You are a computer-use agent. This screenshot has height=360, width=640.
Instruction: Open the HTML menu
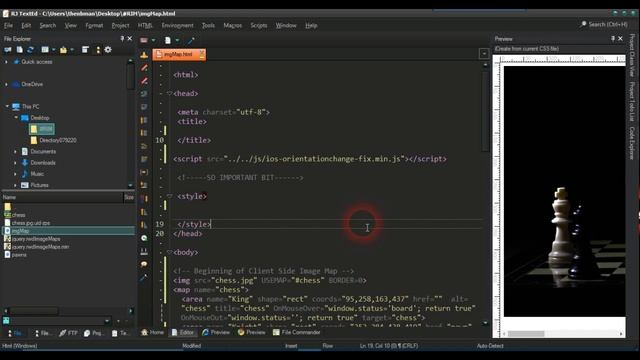[x=145, y=25]
